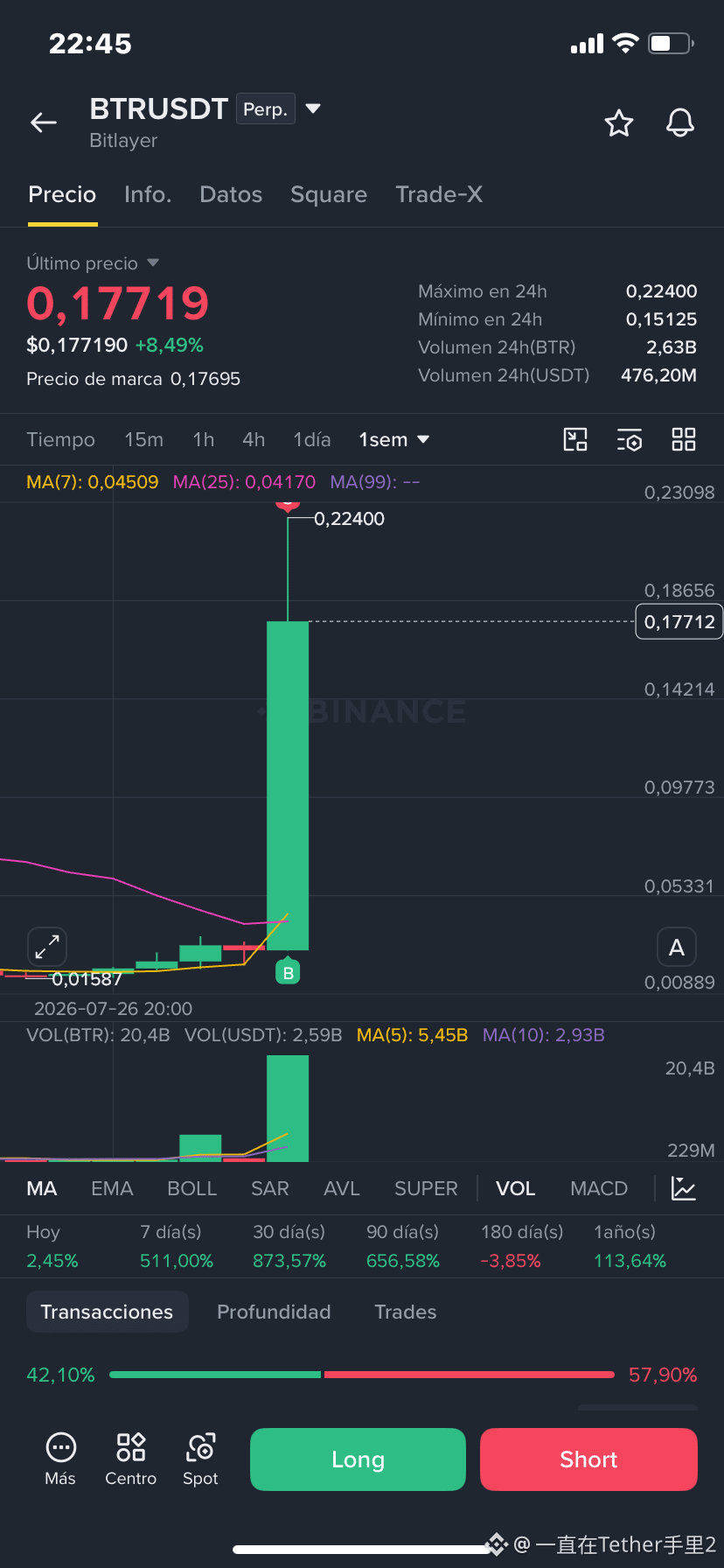Toggle the MA indicator
The image size is (724, 1568).
coord(42,1188)
